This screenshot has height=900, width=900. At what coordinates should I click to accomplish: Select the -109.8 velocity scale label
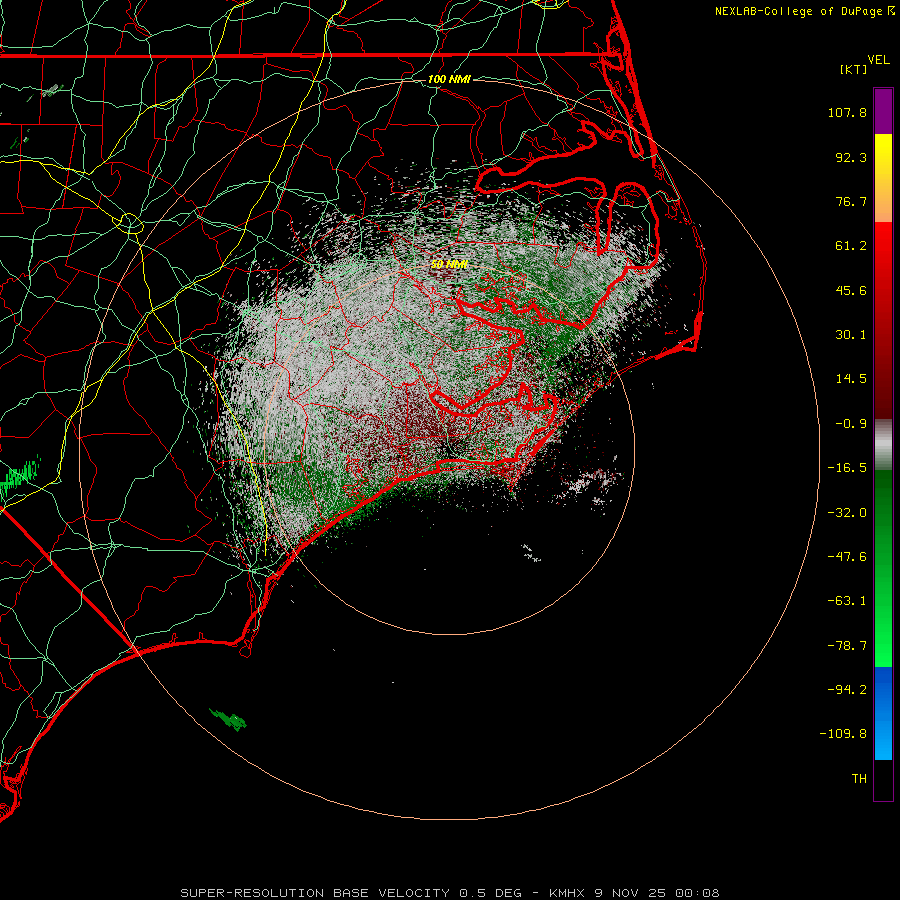(843, 734)
